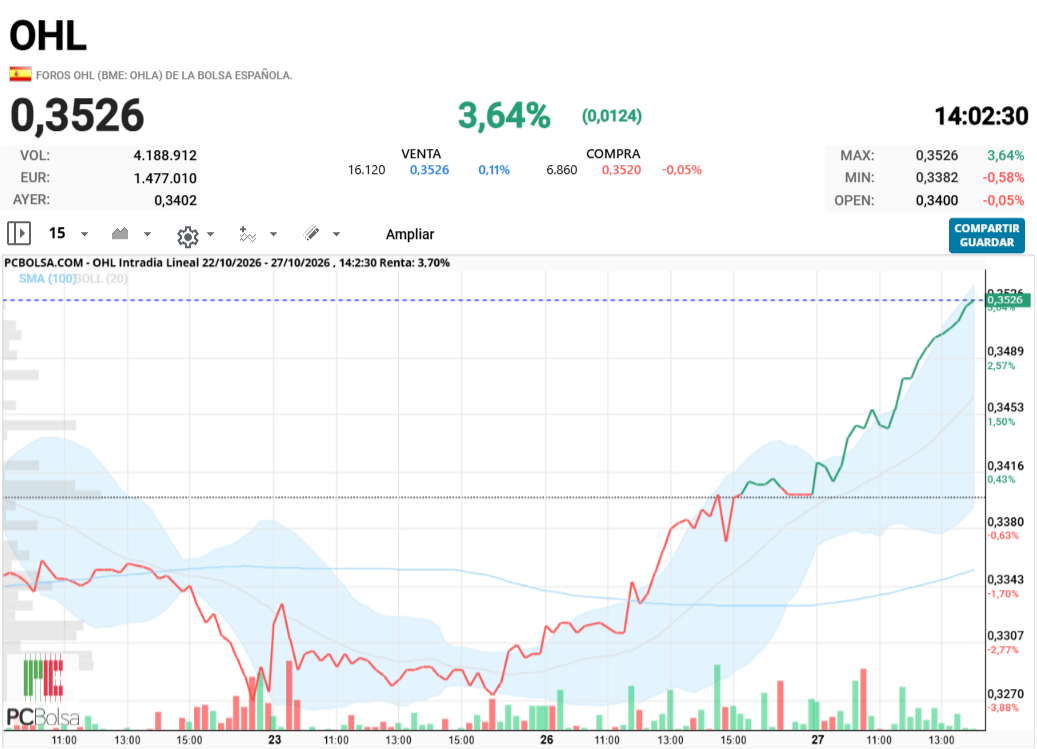Click the volume value 4.188.912
This screenshot has height=749, width=1037.
pos(165,155)
